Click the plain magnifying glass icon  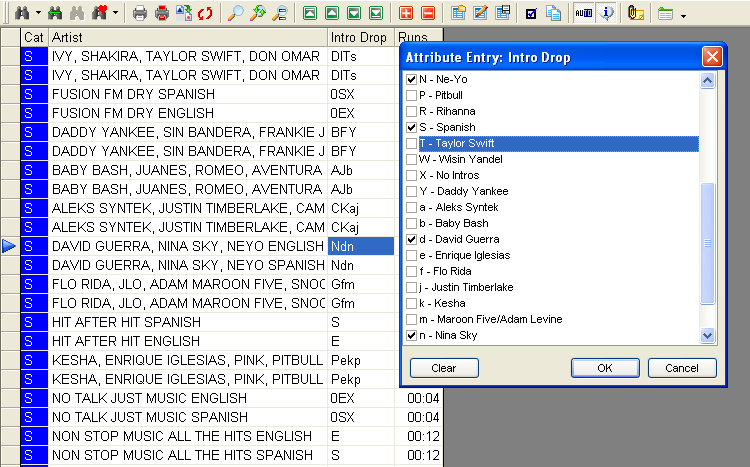[235, 13]
